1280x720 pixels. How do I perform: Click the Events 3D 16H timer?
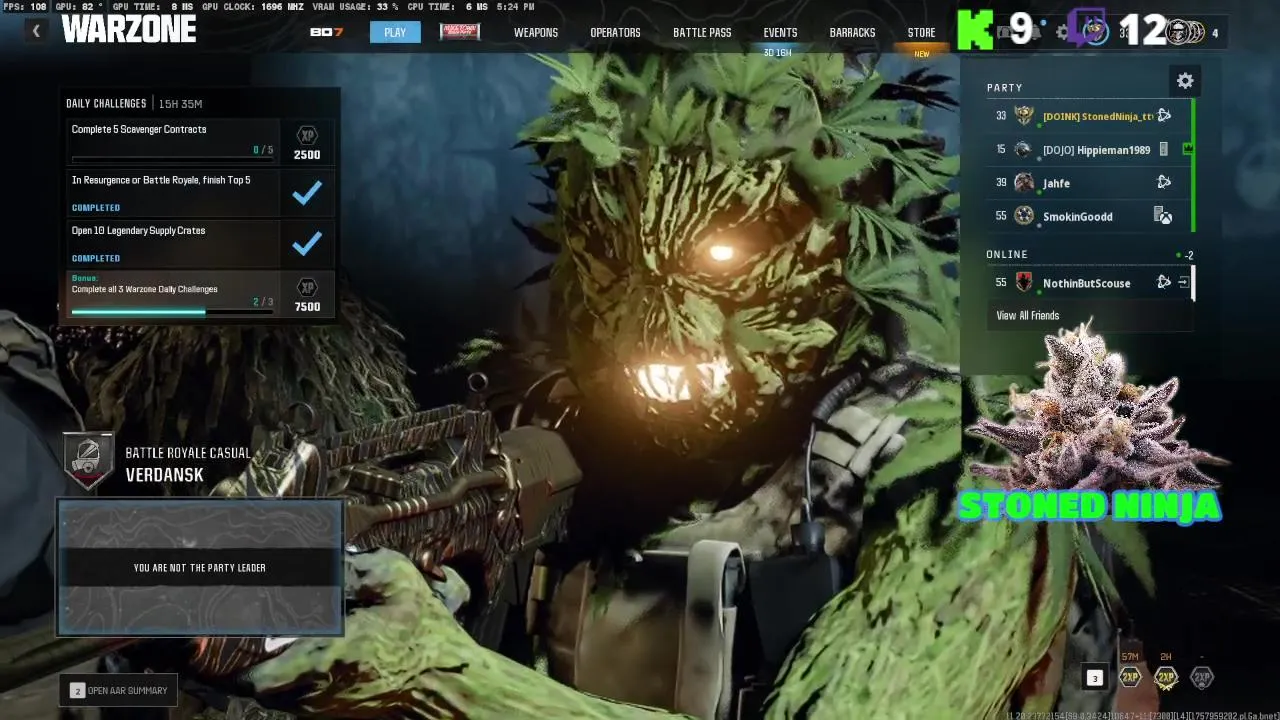coord(777,52)
